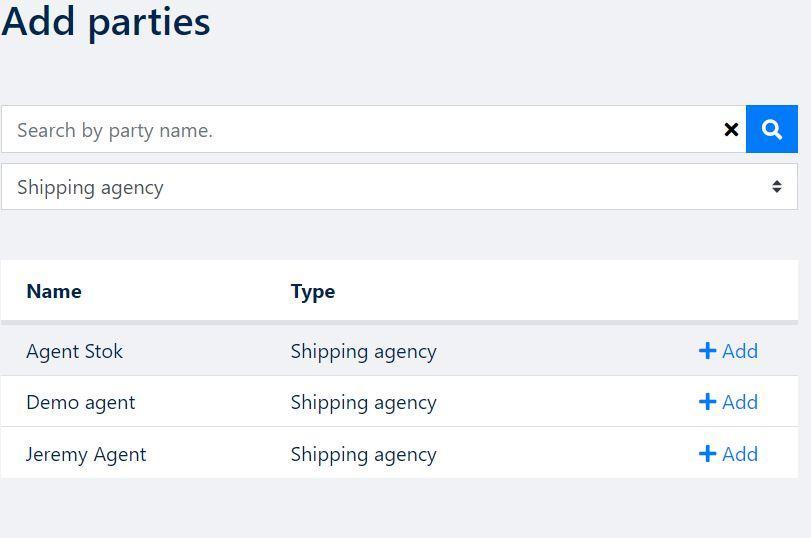This screenshot has width=811, height=538.
Task: Click the plus icon in Agent Stok row
Action: tap(707, 351)
